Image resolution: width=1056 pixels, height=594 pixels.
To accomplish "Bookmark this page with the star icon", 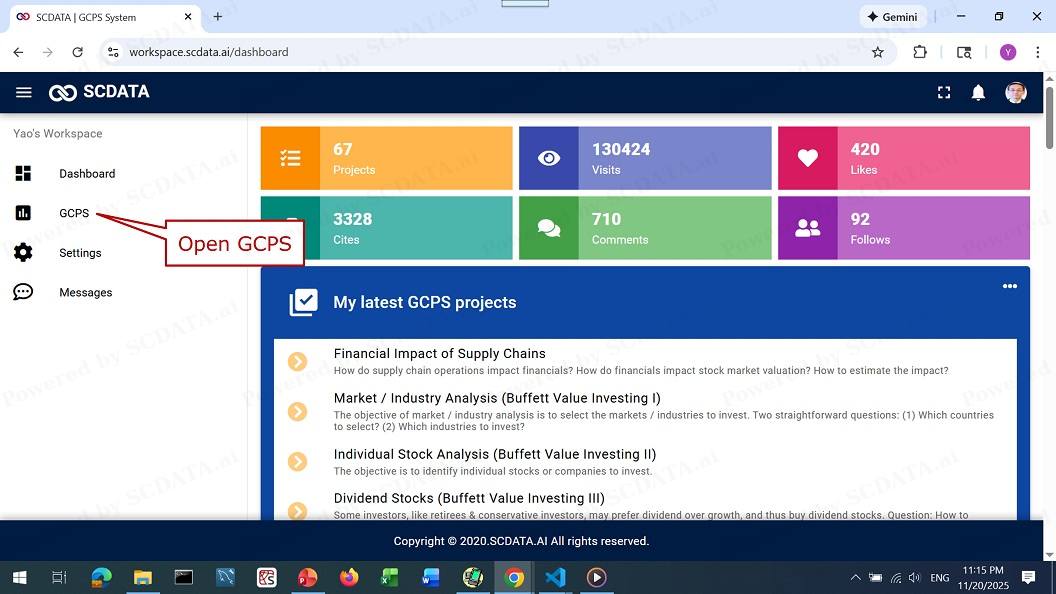I will tap(877, 52).
